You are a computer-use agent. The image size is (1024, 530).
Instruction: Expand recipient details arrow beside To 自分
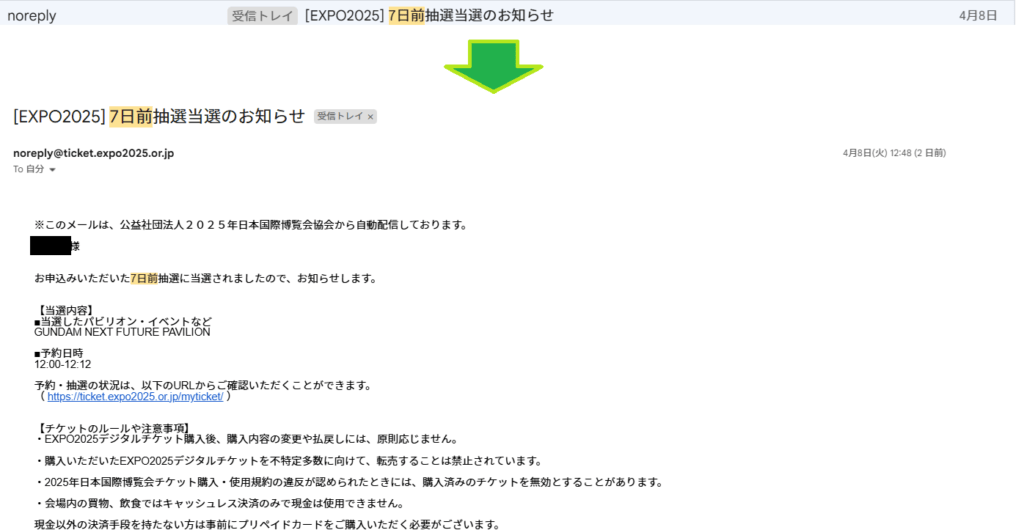point(52,171)
